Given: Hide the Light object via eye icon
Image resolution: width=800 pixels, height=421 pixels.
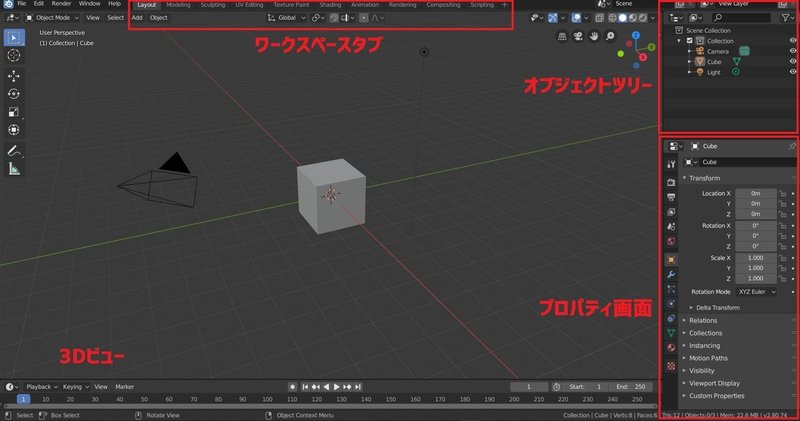Looking at the screenshot, I should click(x=792, y=72).
